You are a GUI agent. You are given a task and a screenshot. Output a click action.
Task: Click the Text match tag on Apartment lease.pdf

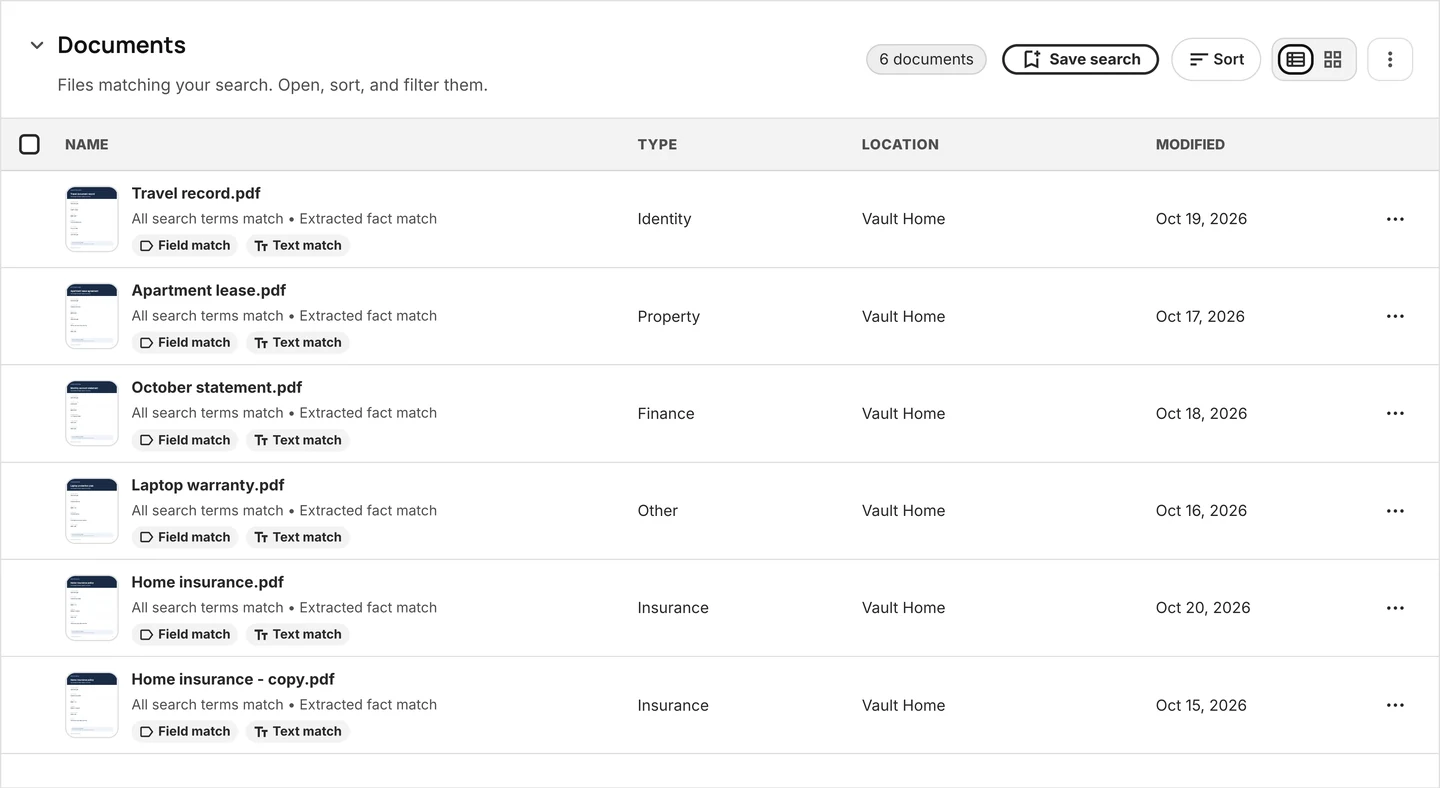(298, 342)
